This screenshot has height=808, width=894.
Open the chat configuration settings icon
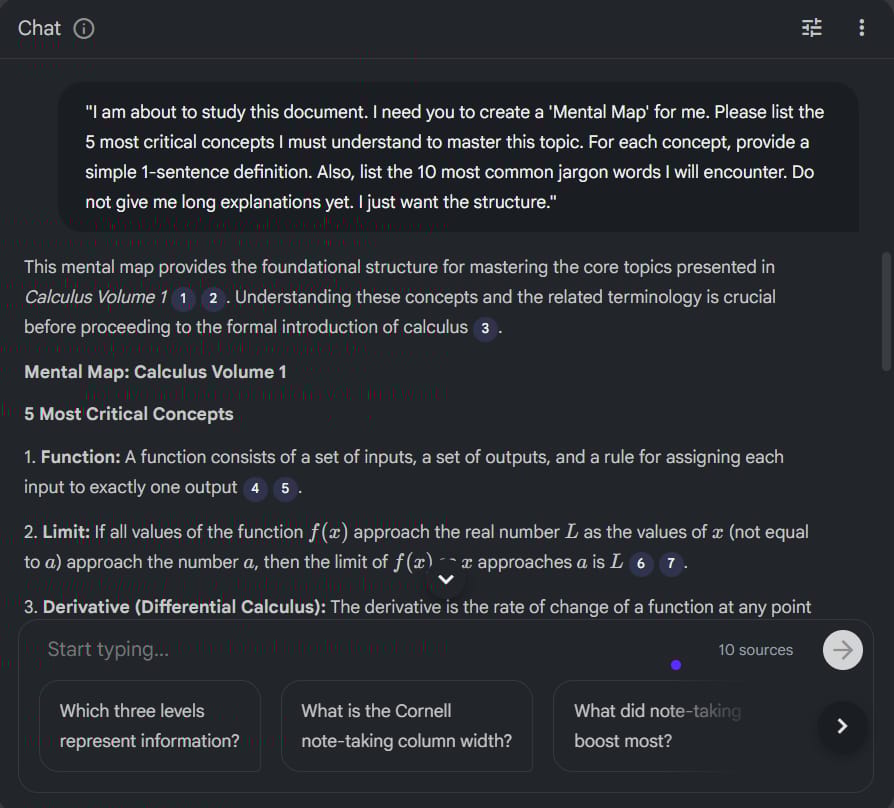pyautogui.click(x=811, y=28)
